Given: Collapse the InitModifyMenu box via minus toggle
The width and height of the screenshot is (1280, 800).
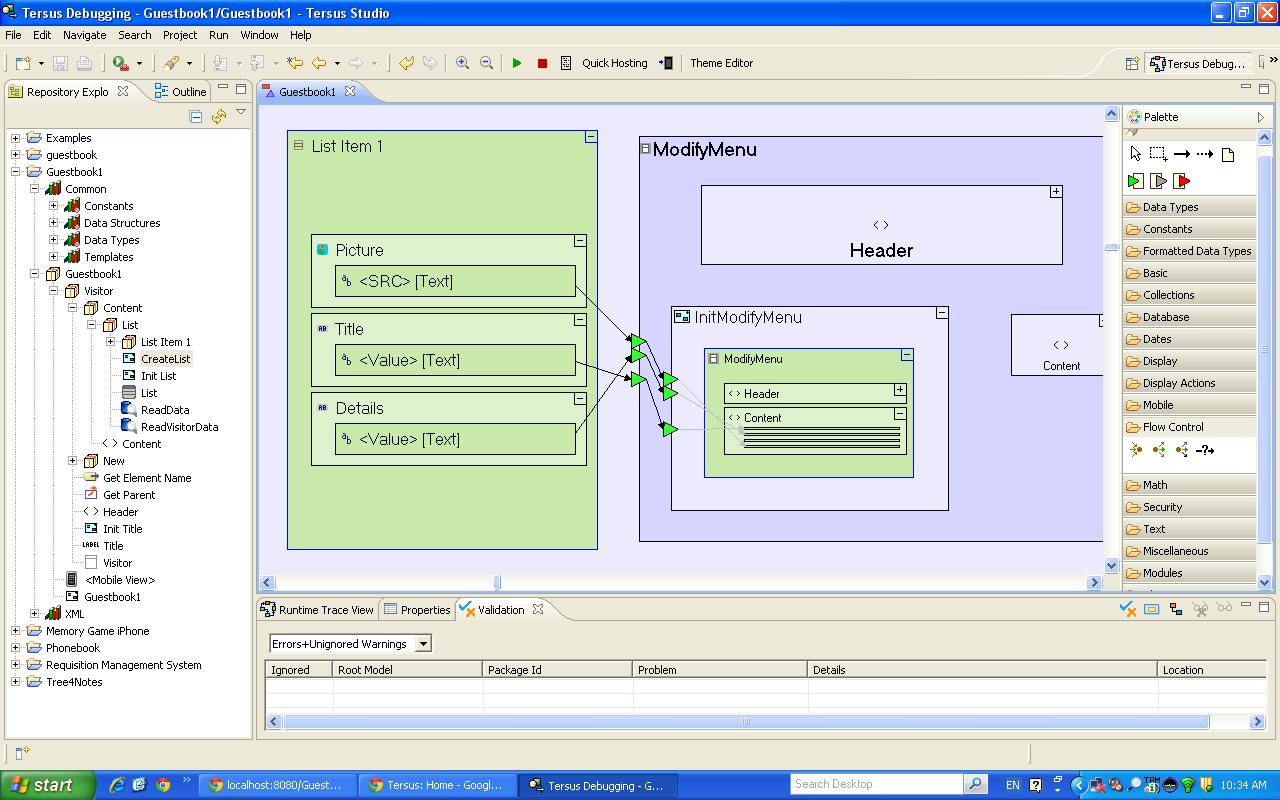Looking at the screenshot, I should coord(941,313).
